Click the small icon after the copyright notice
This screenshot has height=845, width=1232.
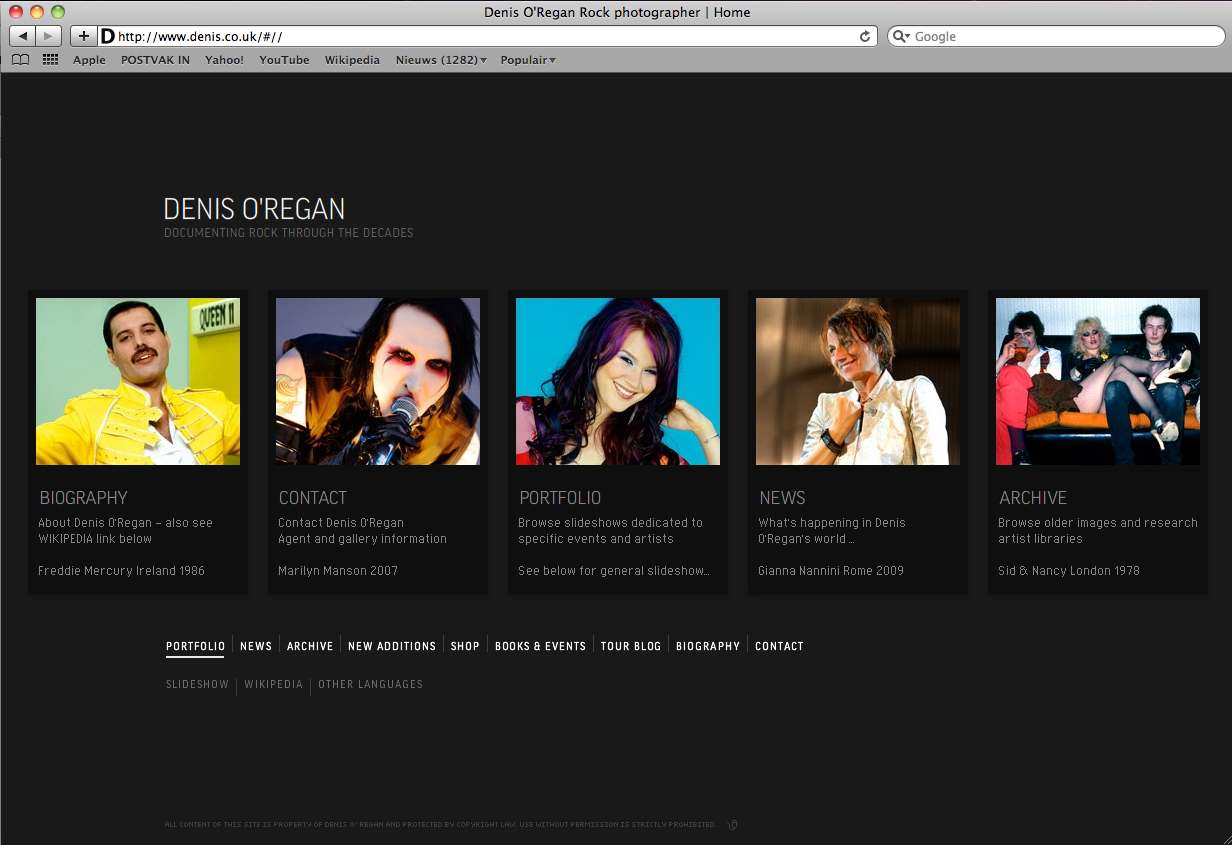tap(732, 825)
